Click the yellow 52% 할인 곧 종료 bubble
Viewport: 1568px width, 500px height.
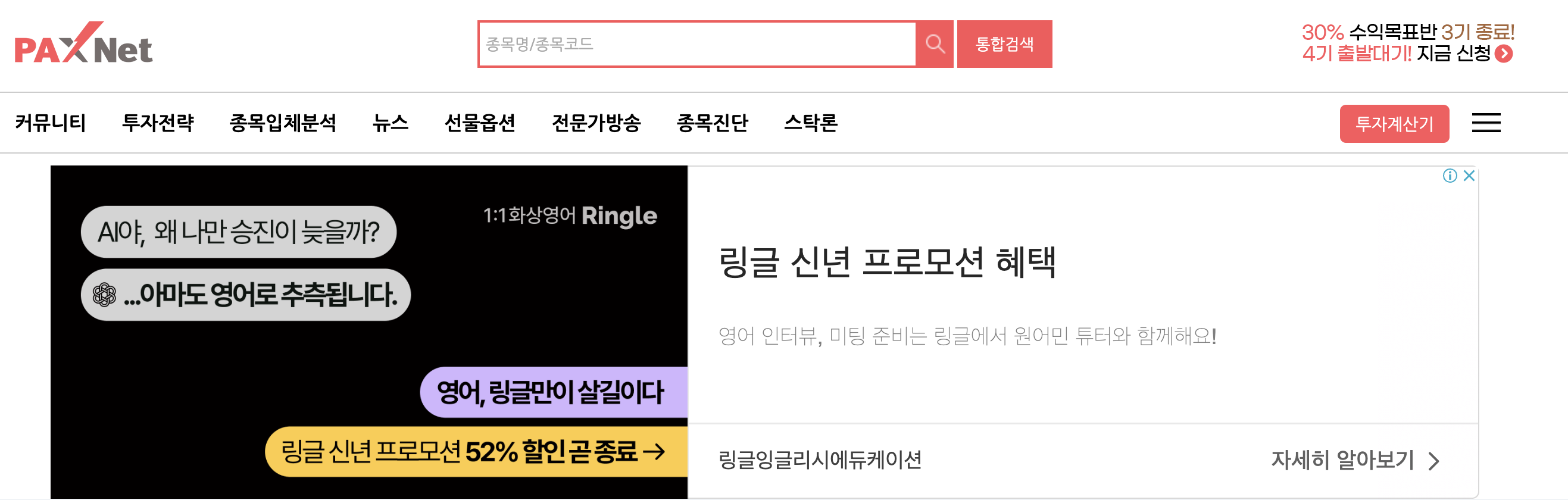coord(476,452)
